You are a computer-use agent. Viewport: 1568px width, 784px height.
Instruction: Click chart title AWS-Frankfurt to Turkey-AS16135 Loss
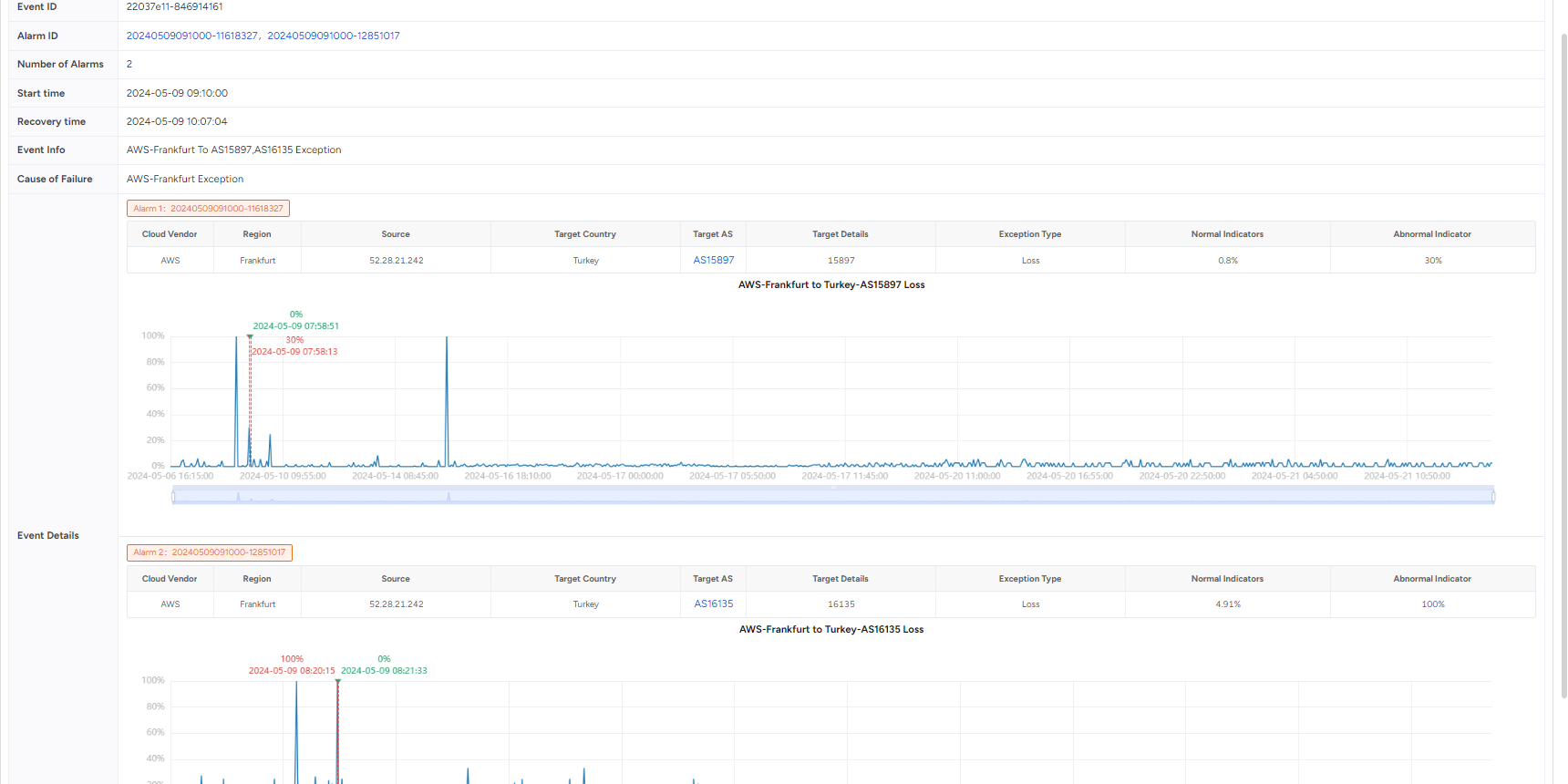tap(831, 629)
